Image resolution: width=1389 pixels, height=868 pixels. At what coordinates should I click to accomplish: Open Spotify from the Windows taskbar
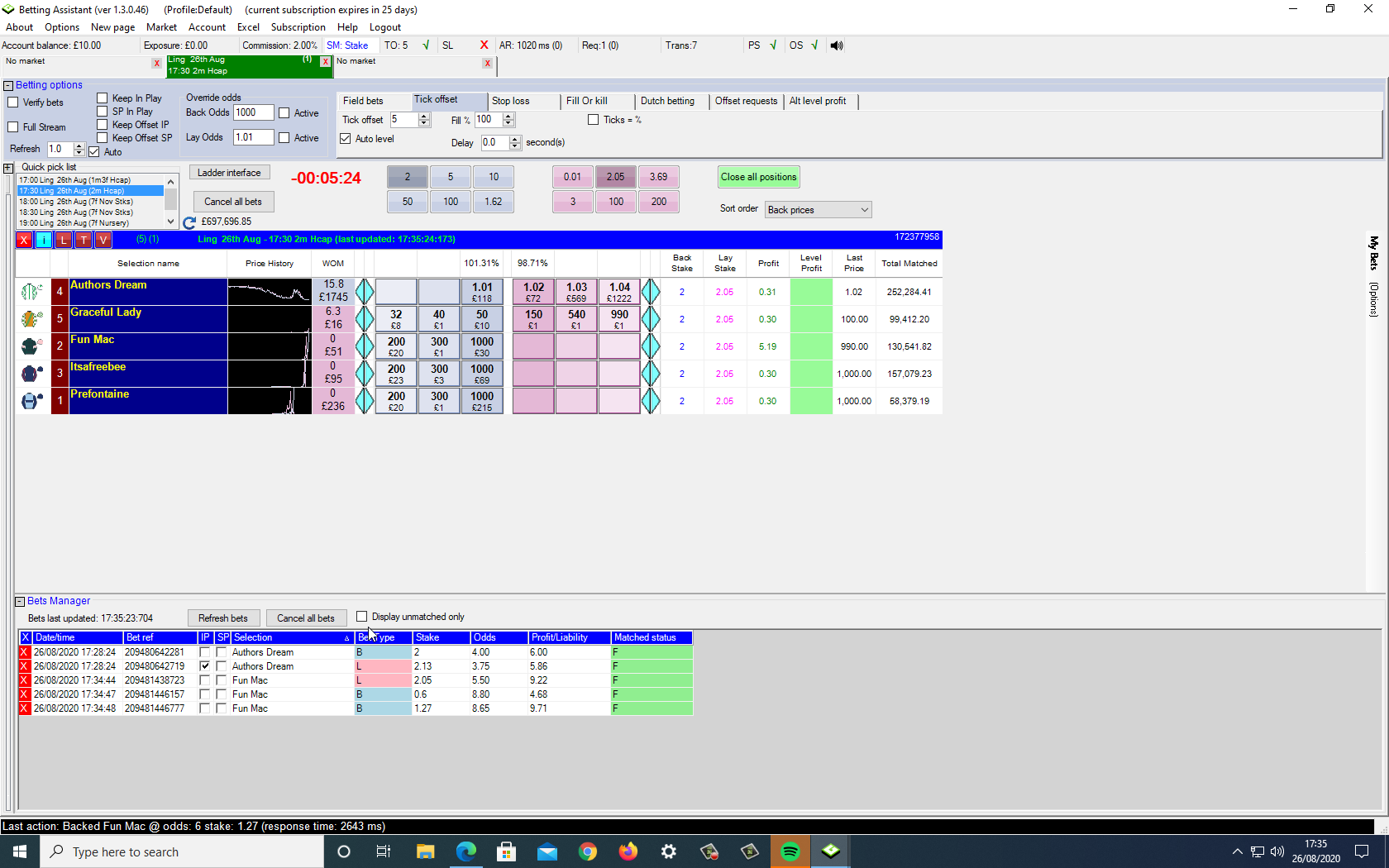click(790, 851)
